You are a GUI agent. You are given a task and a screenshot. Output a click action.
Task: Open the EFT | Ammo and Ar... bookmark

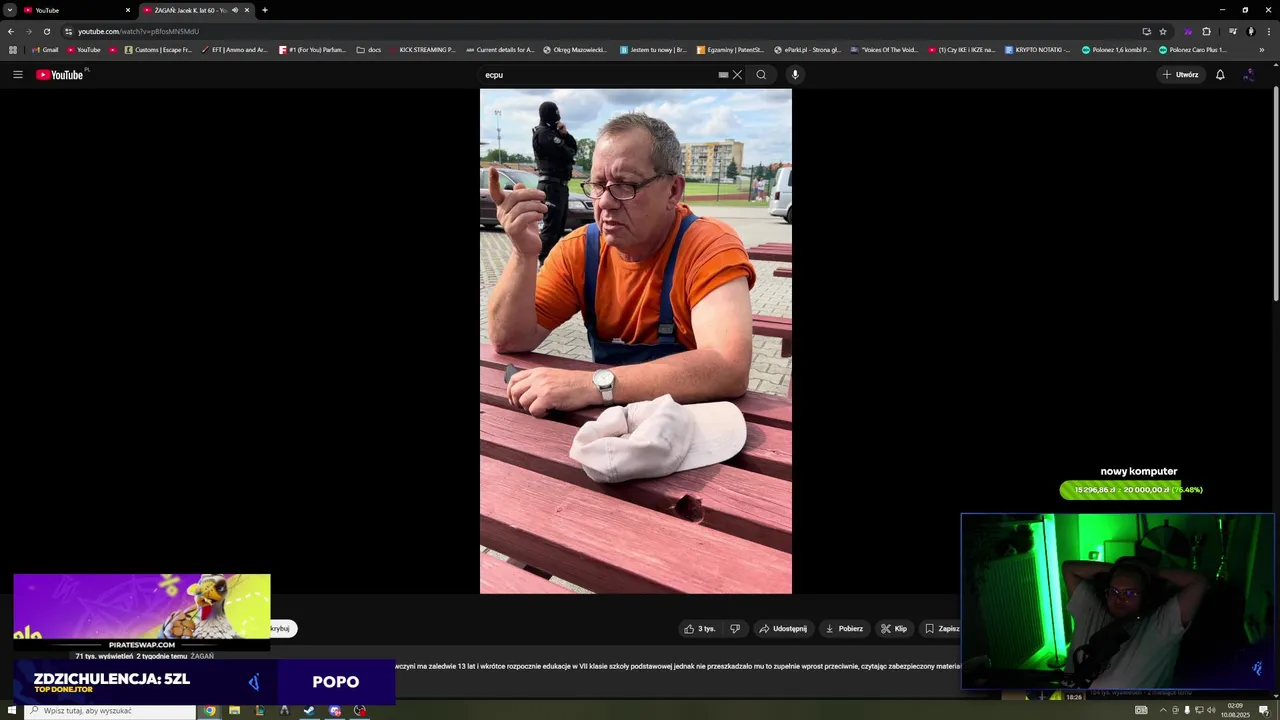234,50
